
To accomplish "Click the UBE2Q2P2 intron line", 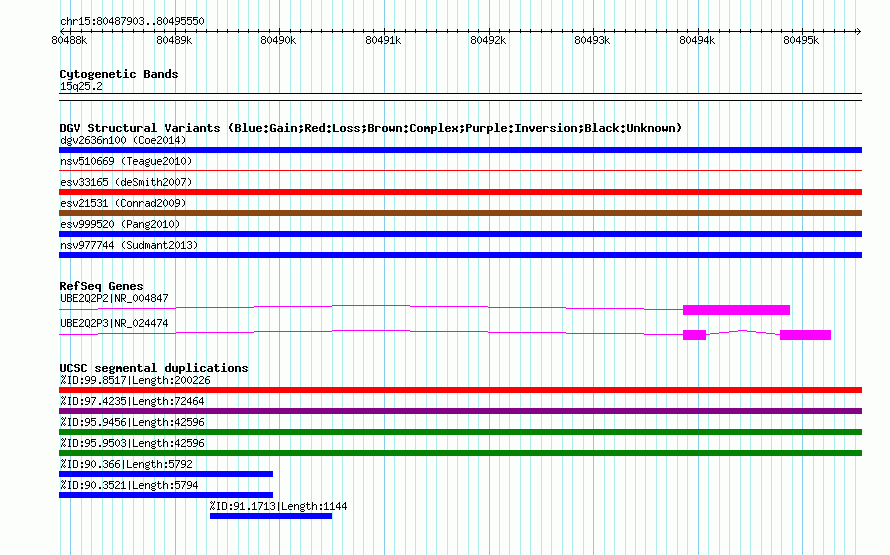I will 371,306.
